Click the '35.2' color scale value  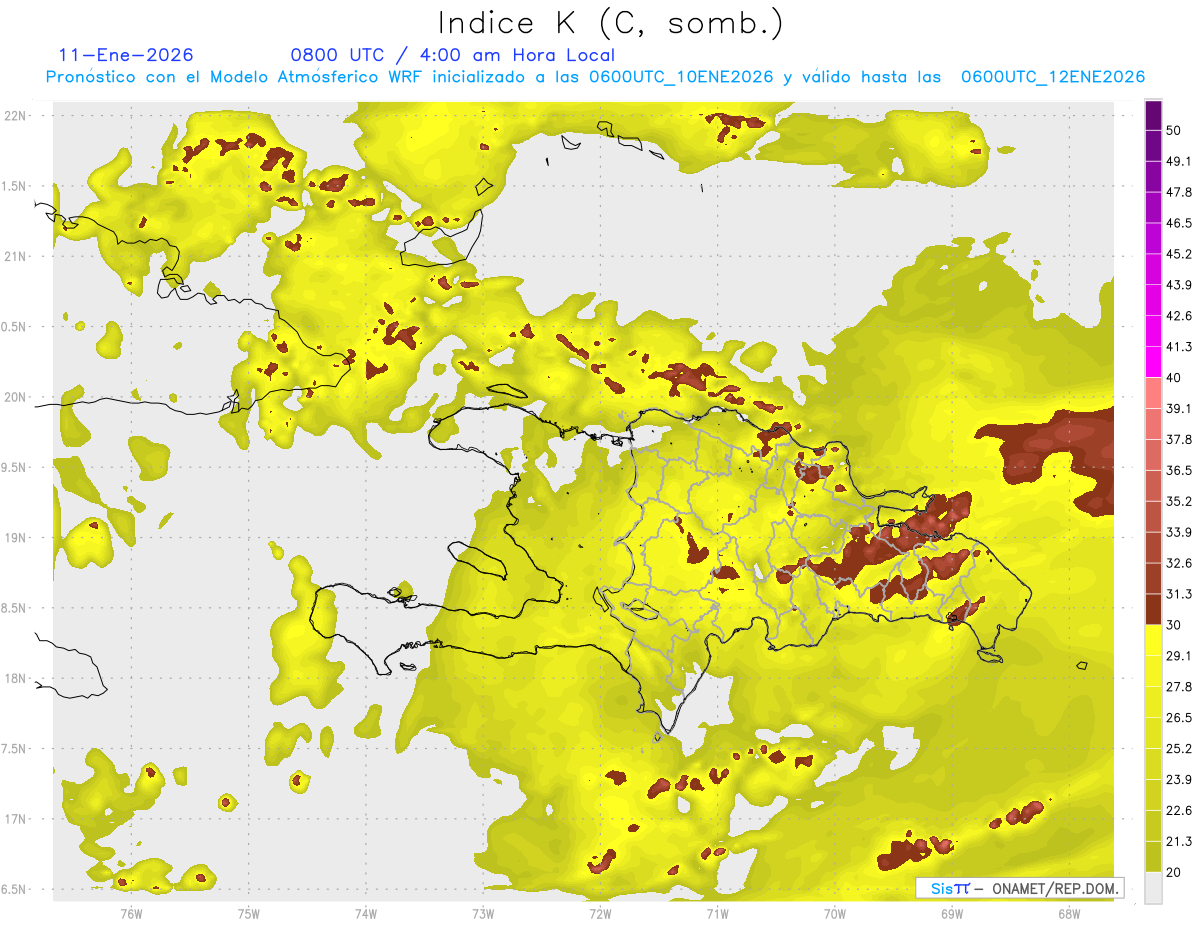tap(1179, 501)
